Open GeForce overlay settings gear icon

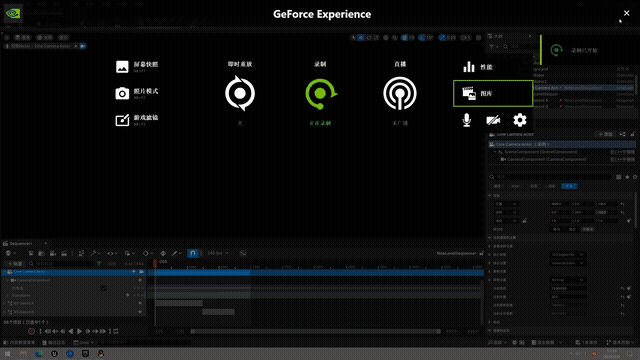[x=520, y=120]
